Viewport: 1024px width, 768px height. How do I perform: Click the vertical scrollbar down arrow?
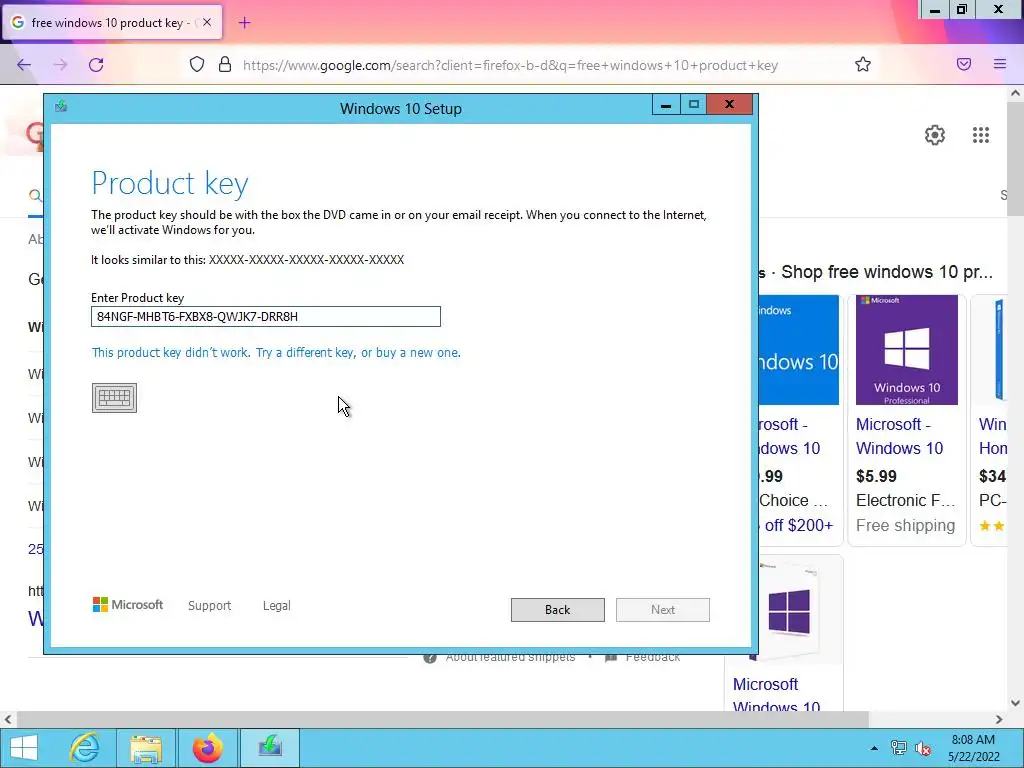click(x=1016, y=703)
